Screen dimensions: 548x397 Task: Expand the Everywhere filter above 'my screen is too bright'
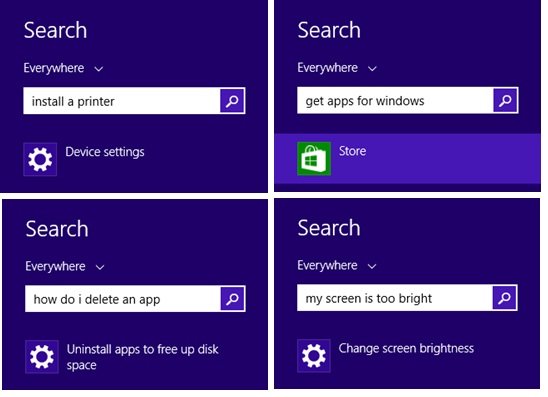click(x=337, y=265)
